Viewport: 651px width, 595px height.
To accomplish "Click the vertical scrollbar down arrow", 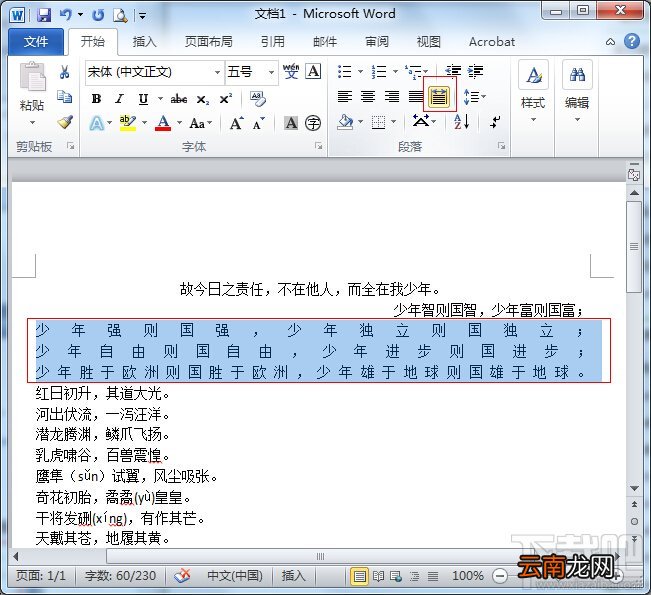I will point(634,488).
